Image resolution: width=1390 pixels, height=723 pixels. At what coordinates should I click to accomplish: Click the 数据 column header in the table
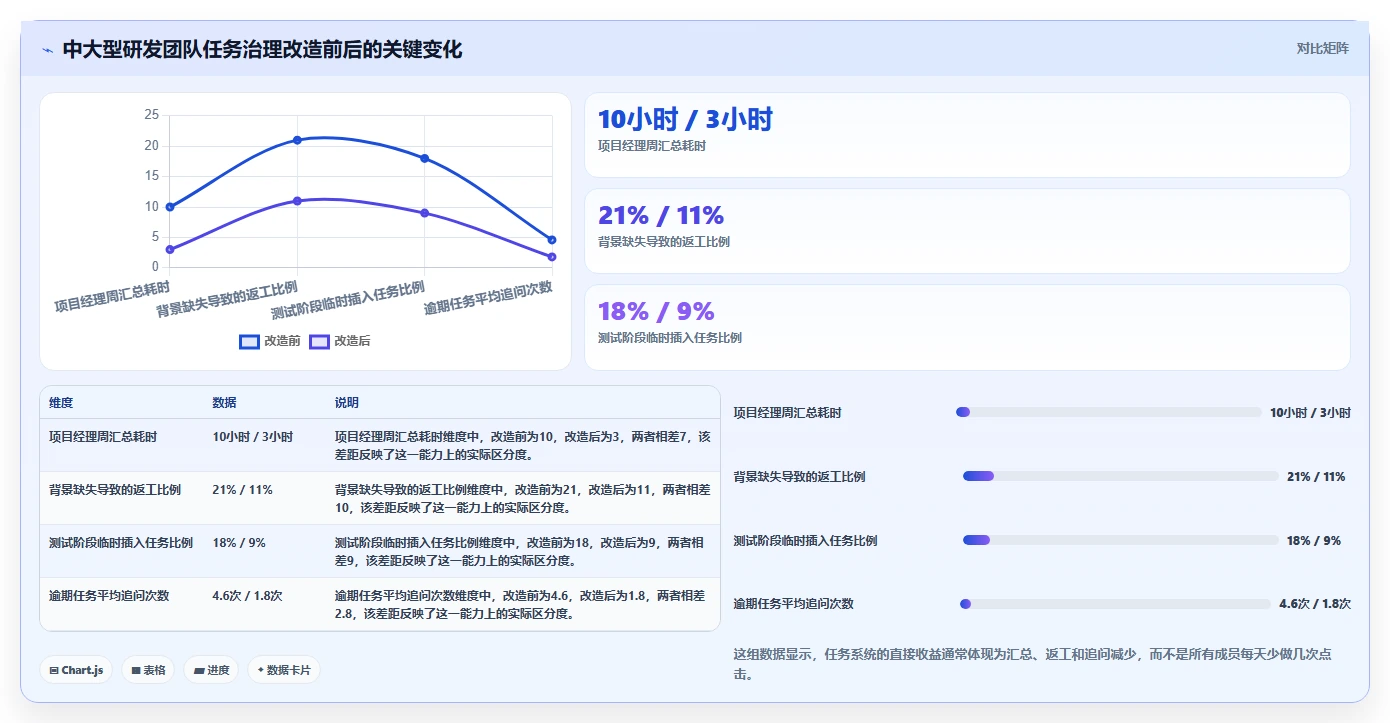[225, 403]
